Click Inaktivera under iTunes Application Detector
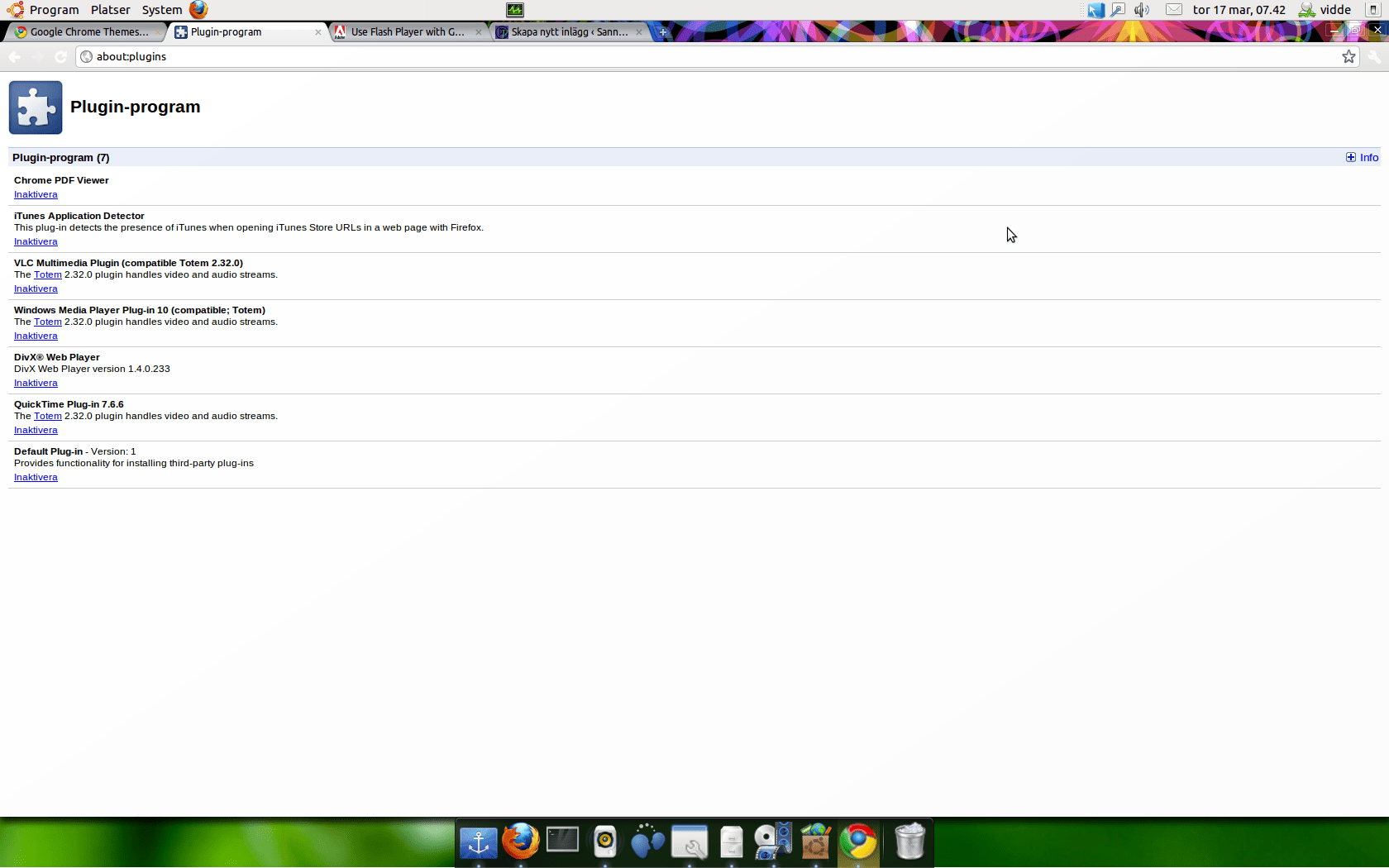The height and width of the screenshot is (868, 1389). point(36,242)
